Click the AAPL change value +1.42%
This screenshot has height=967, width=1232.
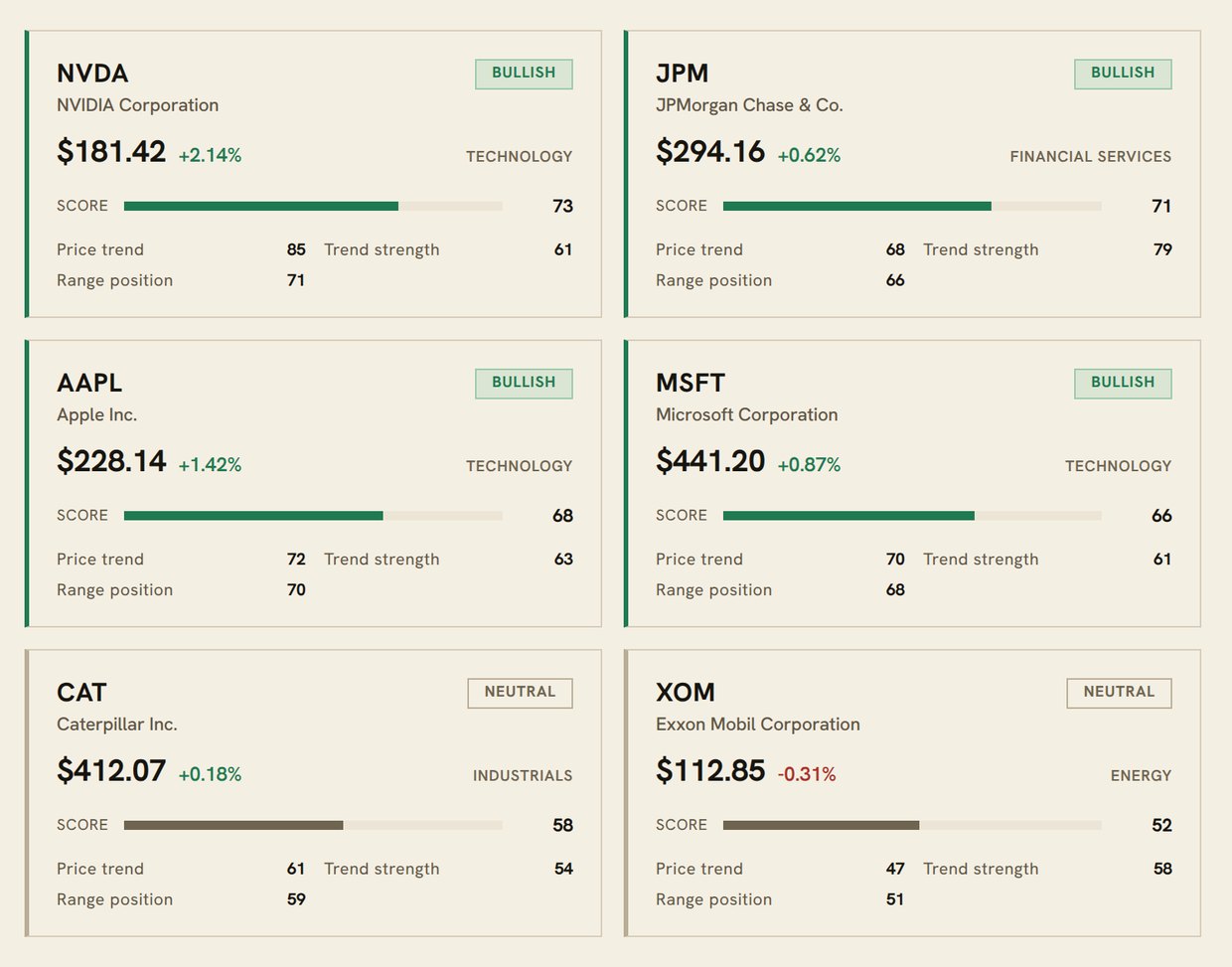click(x=210, y=465)
